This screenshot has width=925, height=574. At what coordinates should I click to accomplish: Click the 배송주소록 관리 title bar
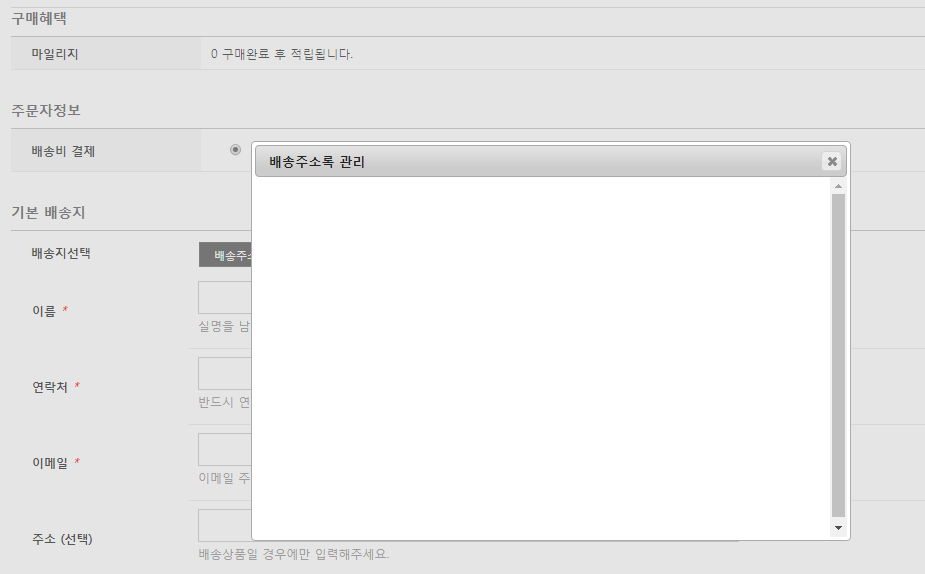(540, 162)
